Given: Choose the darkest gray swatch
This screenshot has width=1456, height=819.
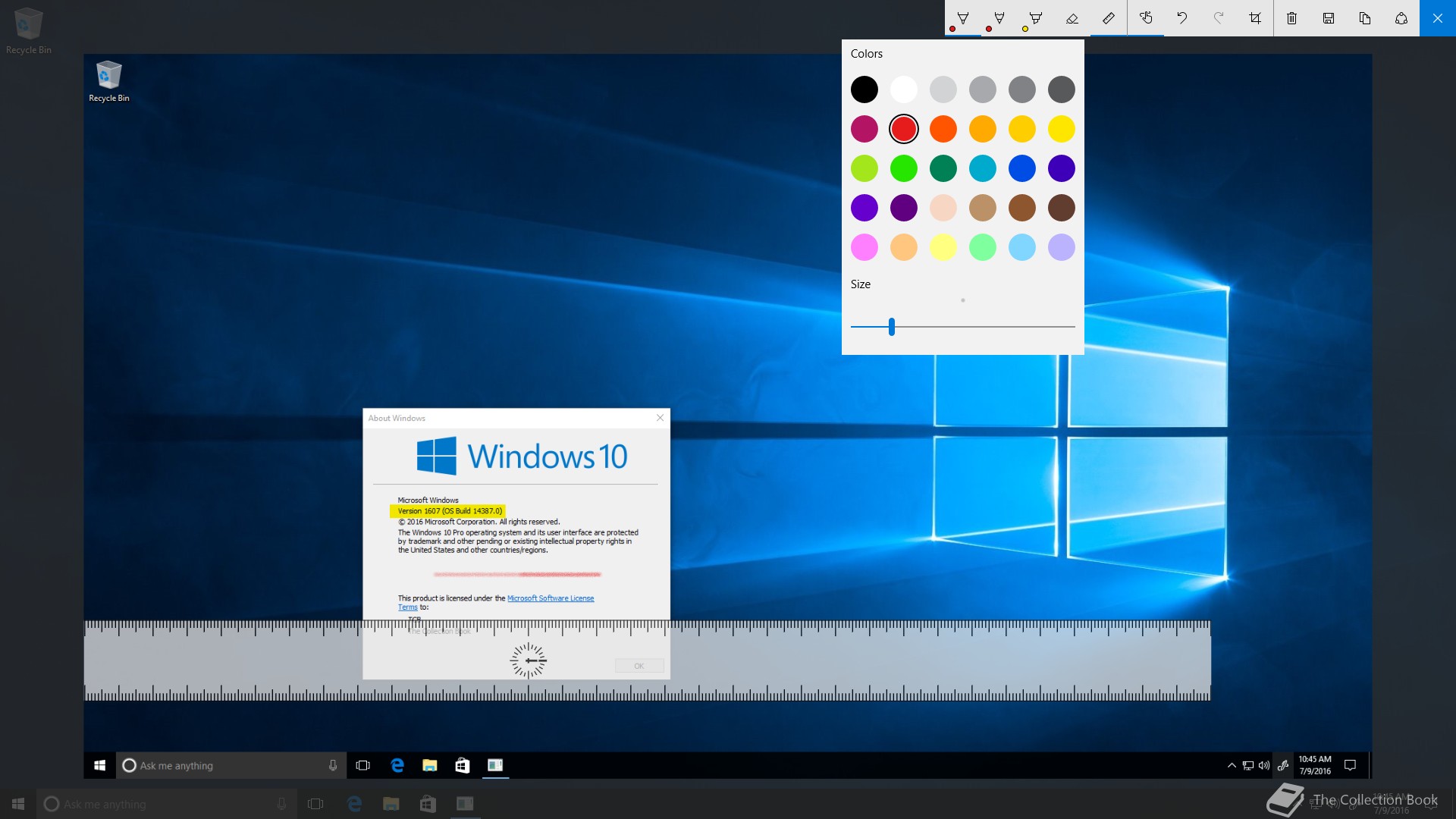Looking at the screenshot, I should [1062, 89].
